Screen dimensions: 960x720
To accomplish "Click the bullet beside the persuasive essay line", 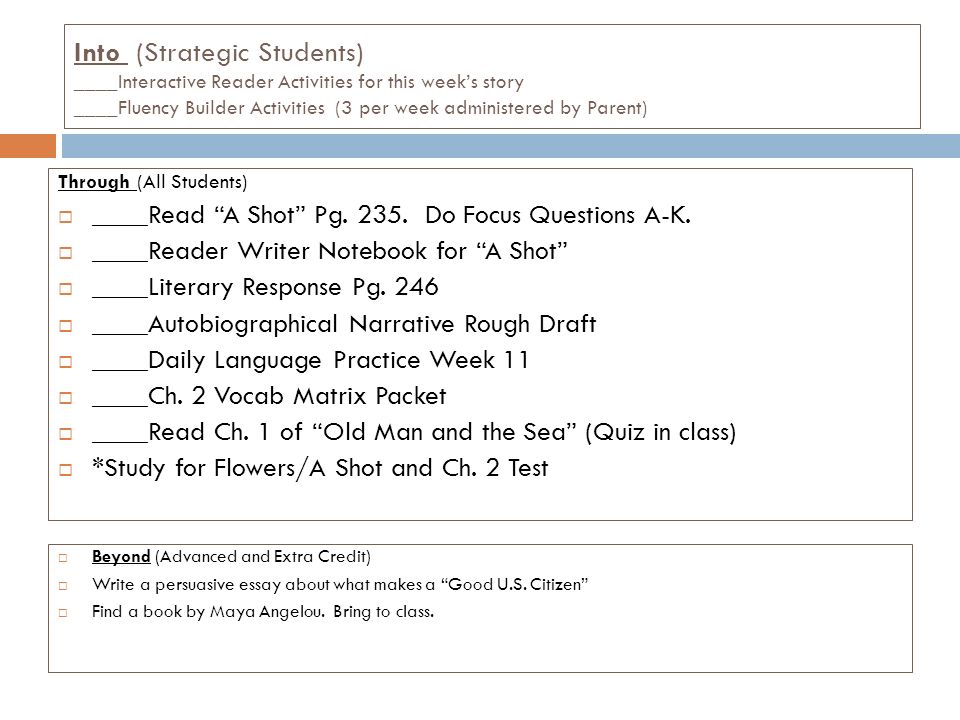I will pos(62,586).
